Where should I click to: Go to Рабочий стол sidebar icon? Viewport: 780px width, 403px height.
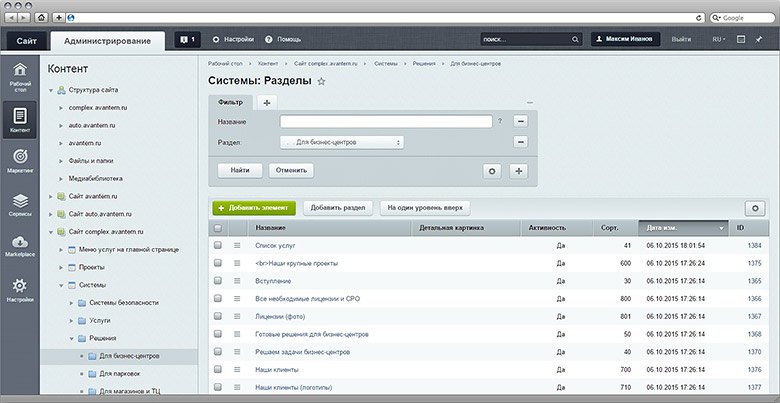20,74
